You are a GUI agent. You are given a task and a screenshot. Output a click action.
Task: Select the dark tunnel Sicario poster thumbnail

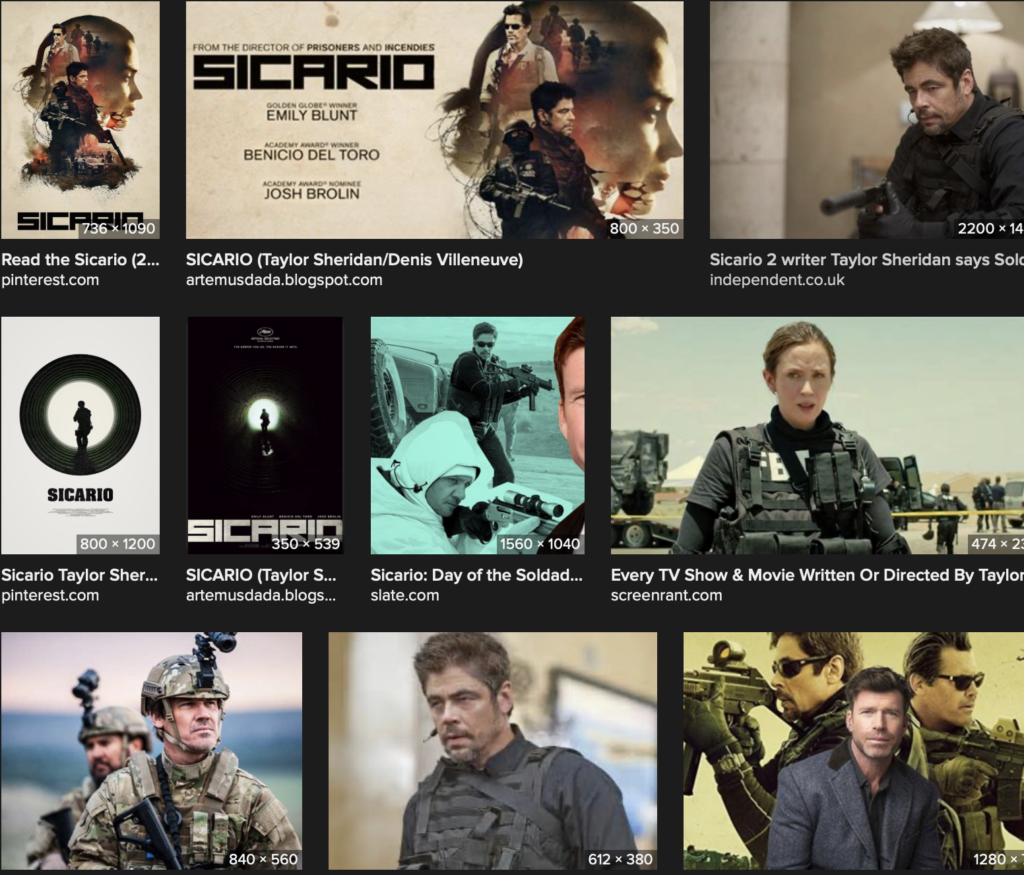coord(264,436)
